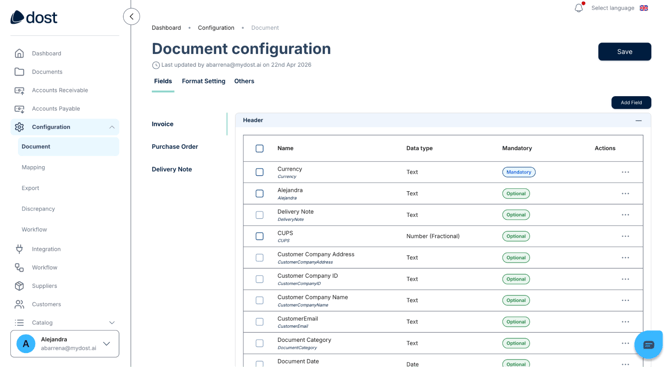
Task: Click the Integration plug icon
Action: pyautogui.click(x=19, y=249)
